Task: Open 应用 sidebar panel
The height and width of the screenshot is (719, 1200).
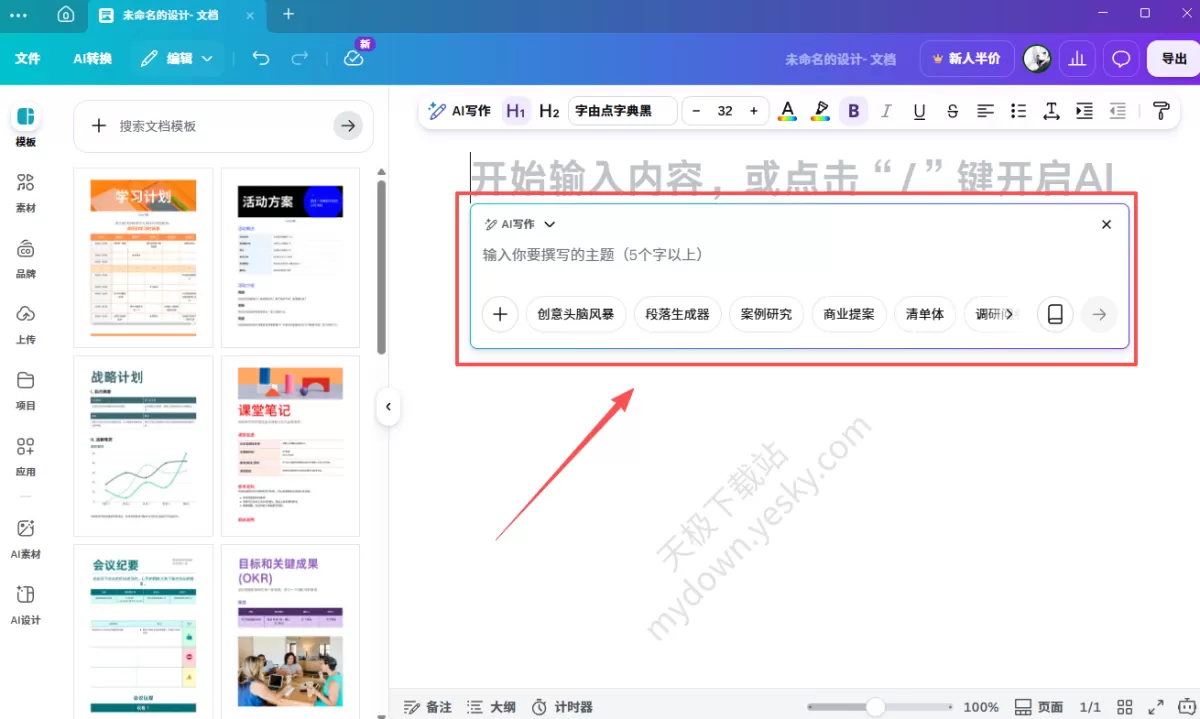Action: click(26, 457)
